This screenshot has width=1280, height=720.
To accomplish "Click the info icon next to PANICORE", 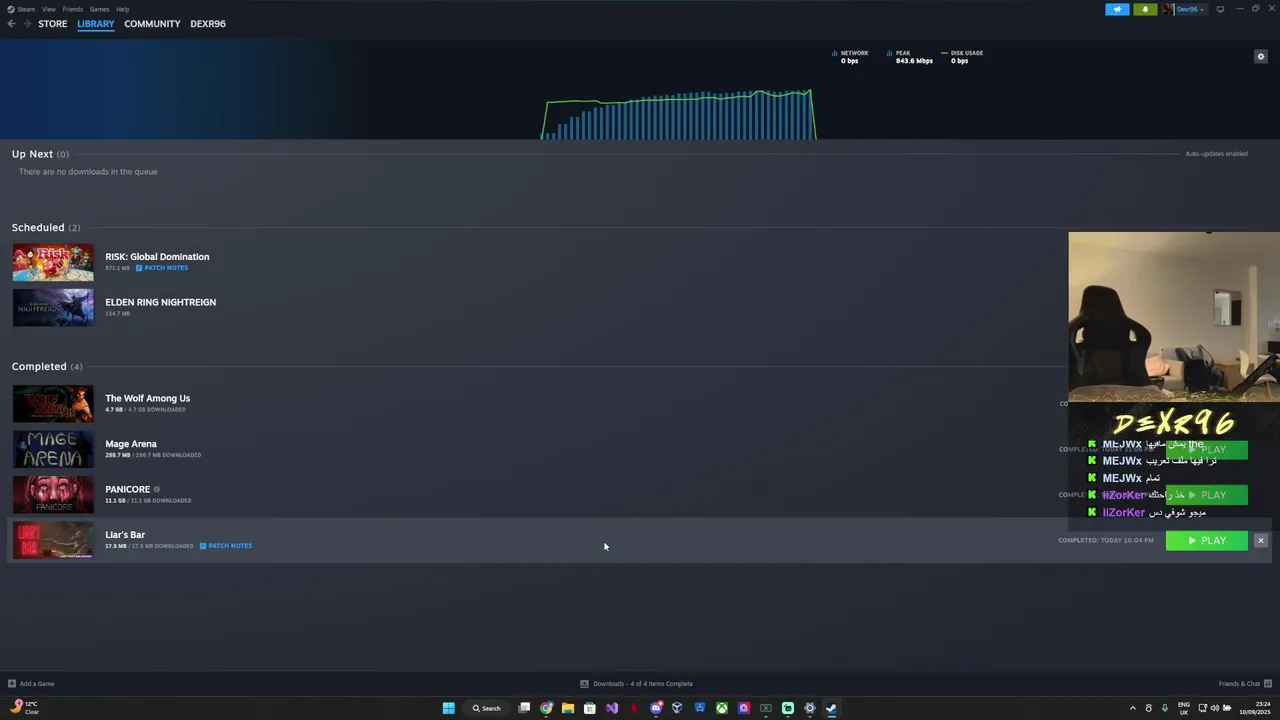I will pos(157,490).
